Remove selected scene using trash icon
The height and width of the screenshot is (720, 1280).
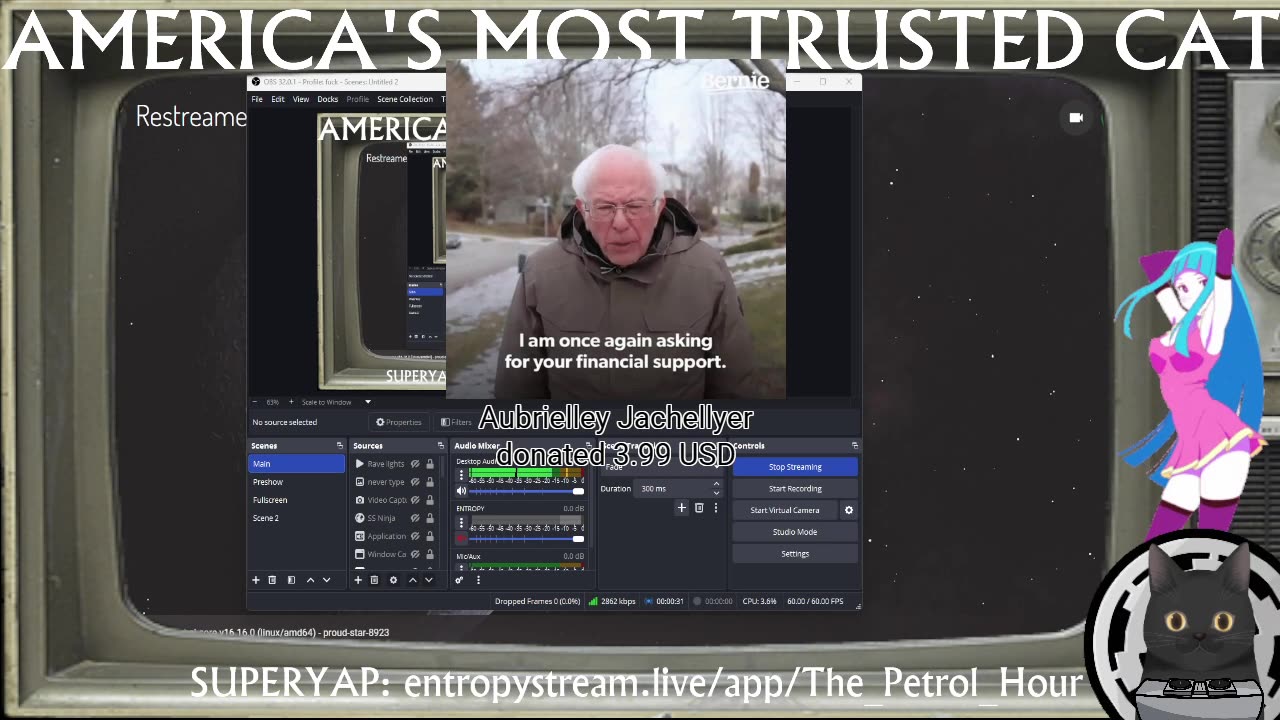(x=272, y=580)
